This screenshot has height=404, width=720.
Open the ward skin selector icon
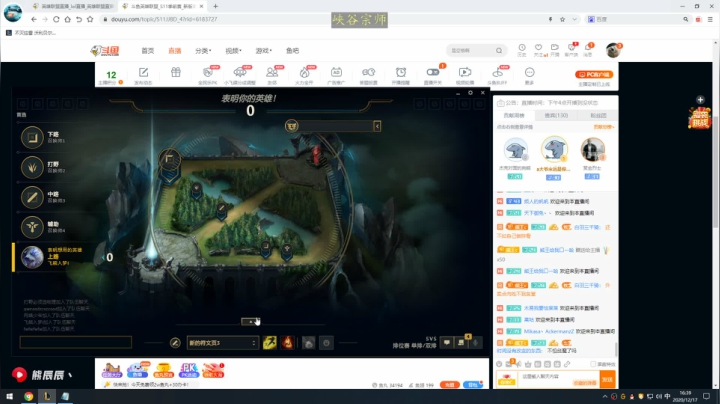pos(309,343)
